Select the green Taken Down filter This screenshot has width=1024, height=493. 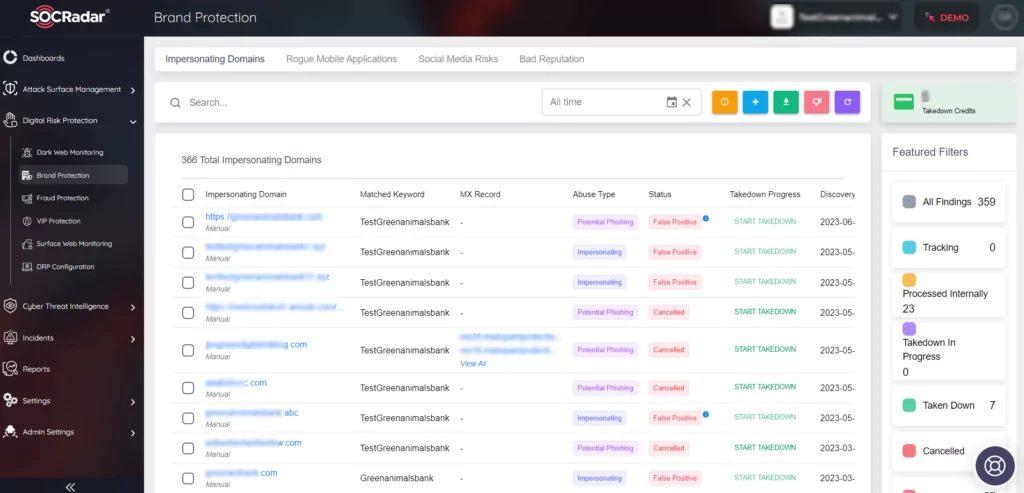949,406
